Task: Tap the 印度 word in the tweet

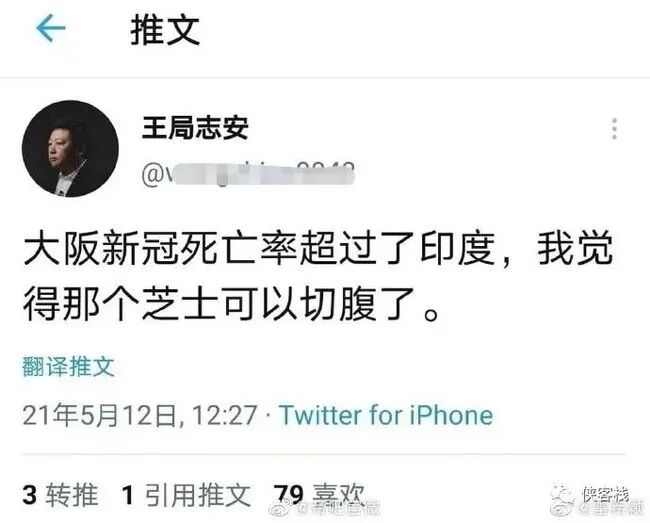Action: click(458, 249)
